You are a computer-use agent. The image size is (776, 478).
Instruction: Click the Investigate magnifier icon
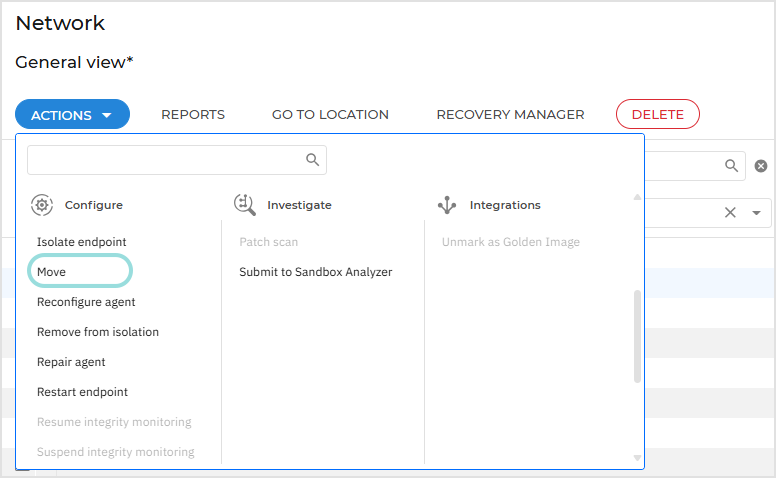pyautogui.click(x=244, y=205)
